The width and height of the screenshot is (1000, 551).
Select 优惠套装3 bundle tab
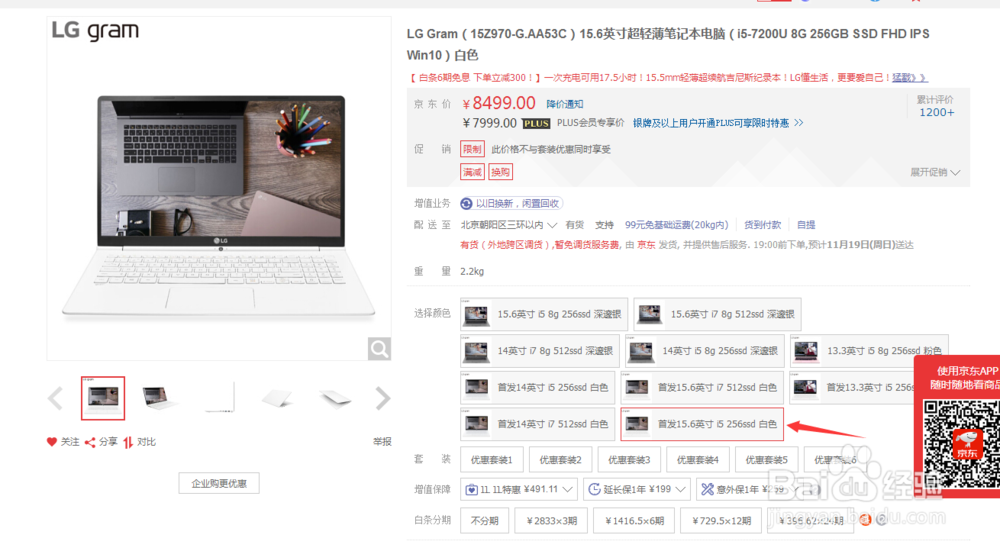[x=629, y=459]
